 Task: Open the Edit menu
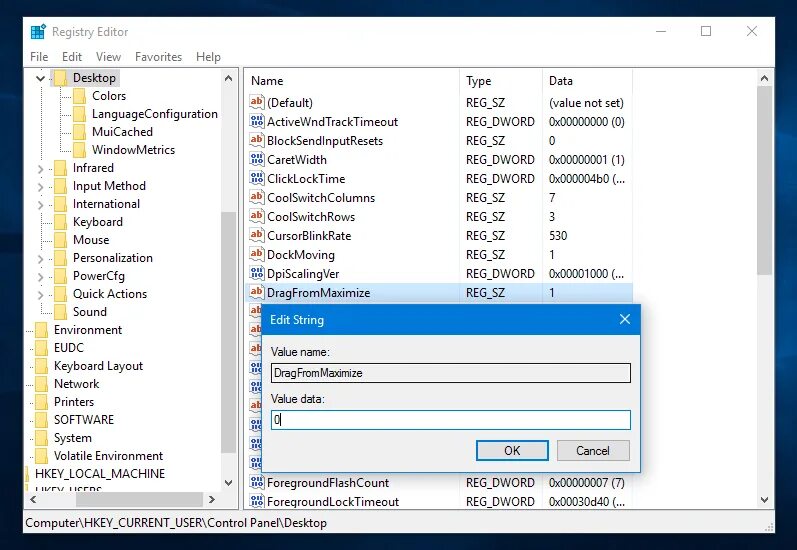72,57
